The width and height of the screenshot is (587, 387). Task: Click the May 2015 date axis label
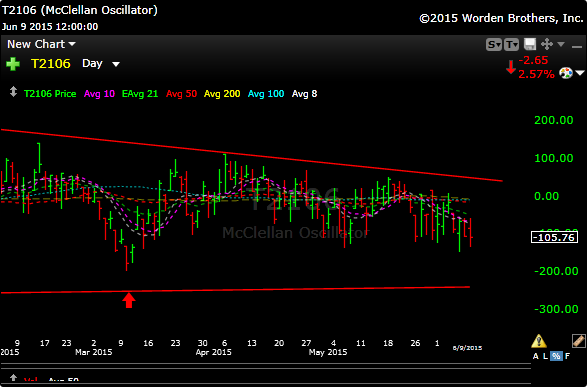pyautogui.click(x=328, y=352)
